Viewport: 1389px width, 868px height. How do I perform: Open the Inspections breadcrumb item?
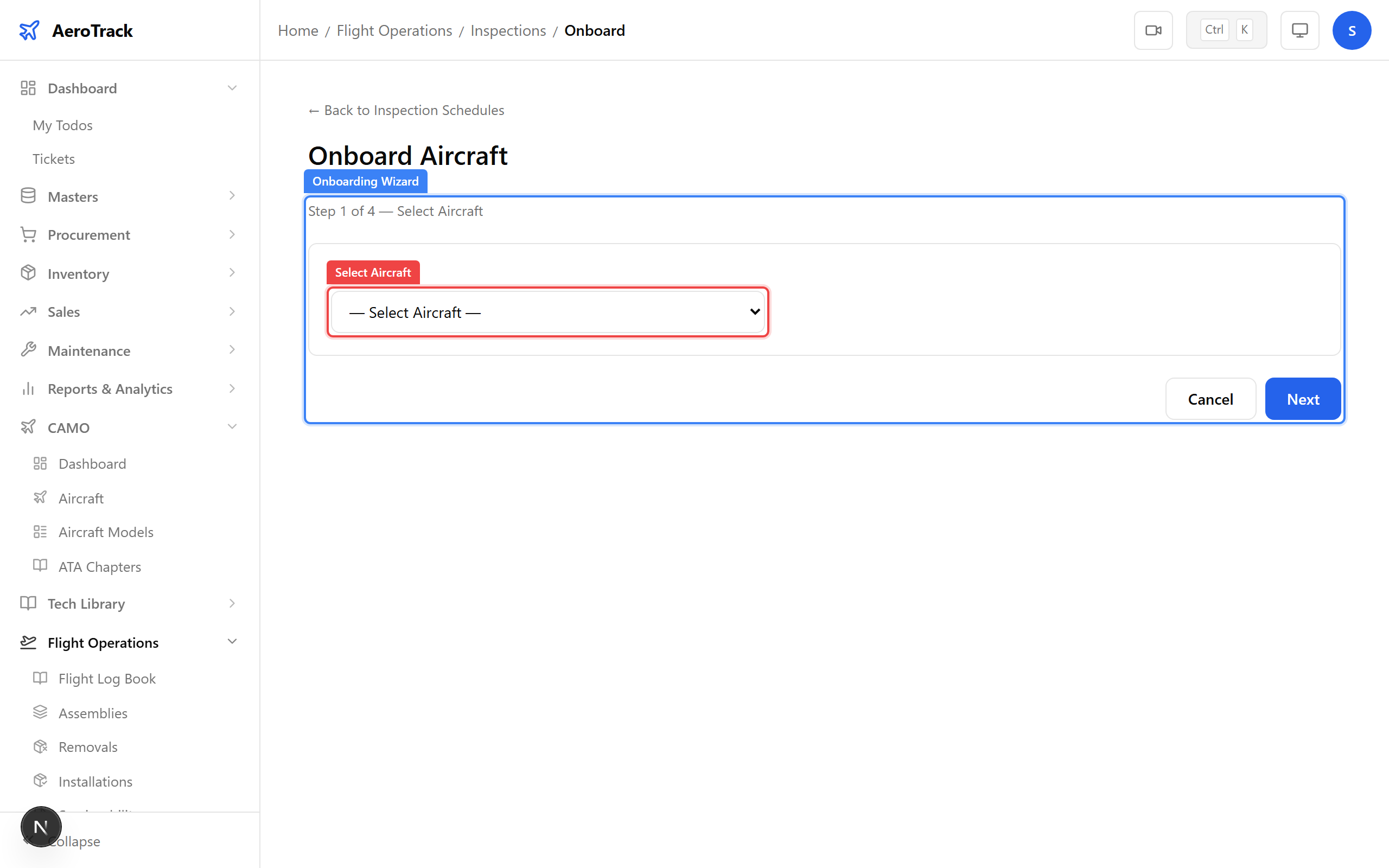point(507,30)
